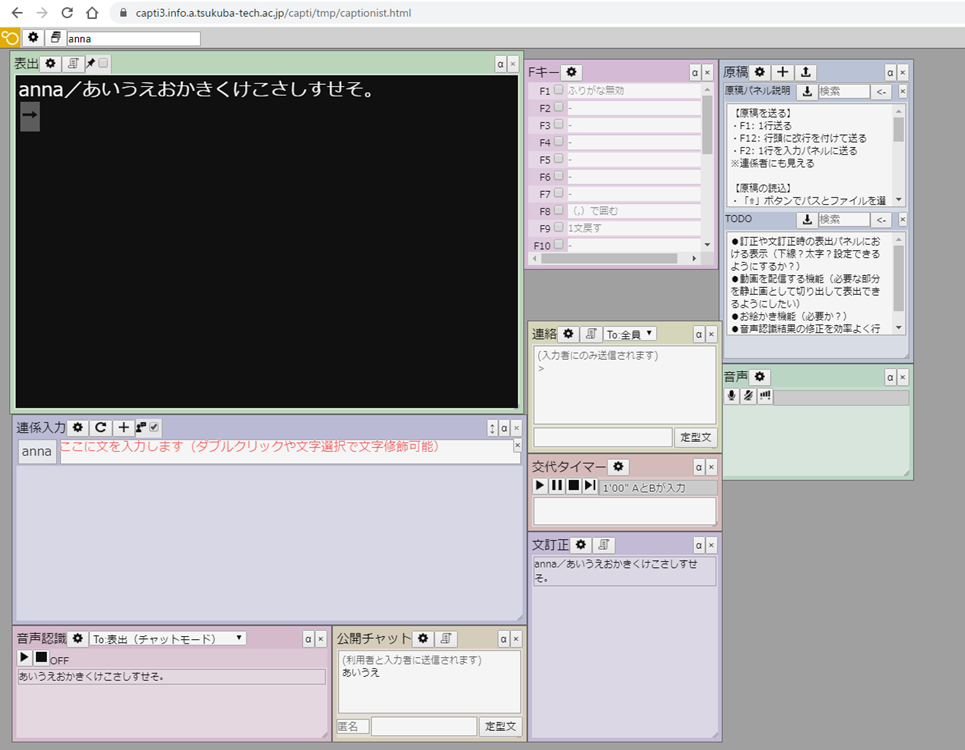Click the <- button for TODO
965x750 pixels.
click(x=881, y=220)
